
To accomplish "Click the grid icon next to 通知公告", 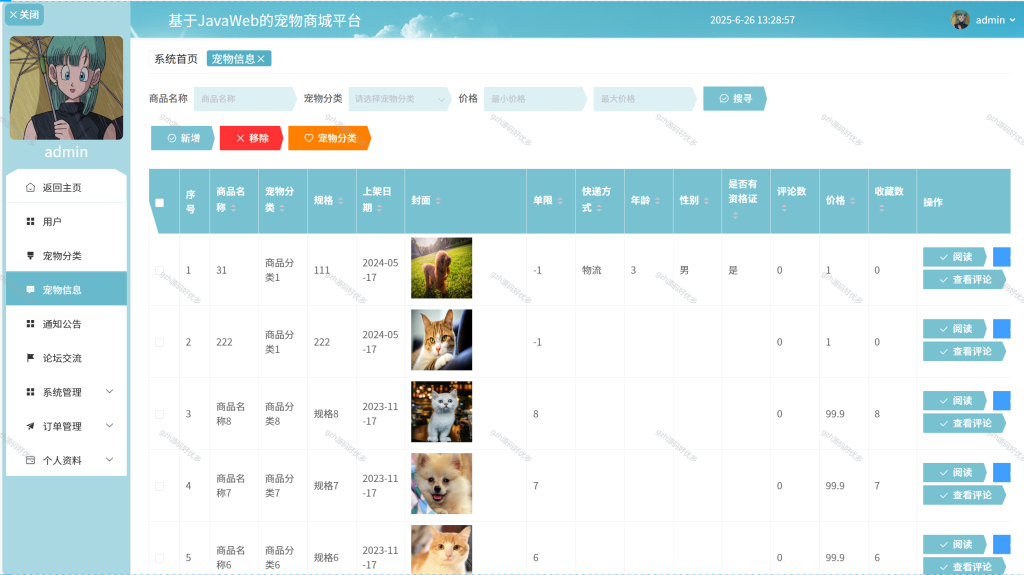I will click(30, 323).
